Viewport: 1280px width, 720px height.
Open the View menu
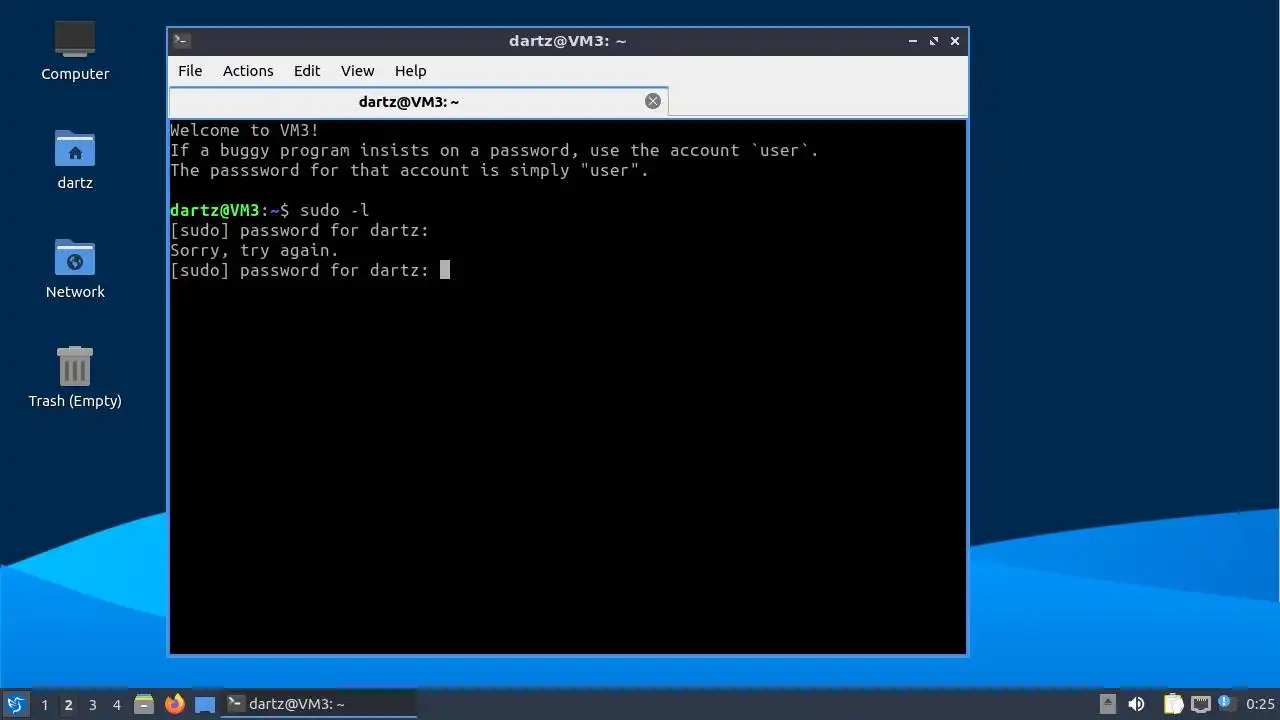tap(357, 71)
